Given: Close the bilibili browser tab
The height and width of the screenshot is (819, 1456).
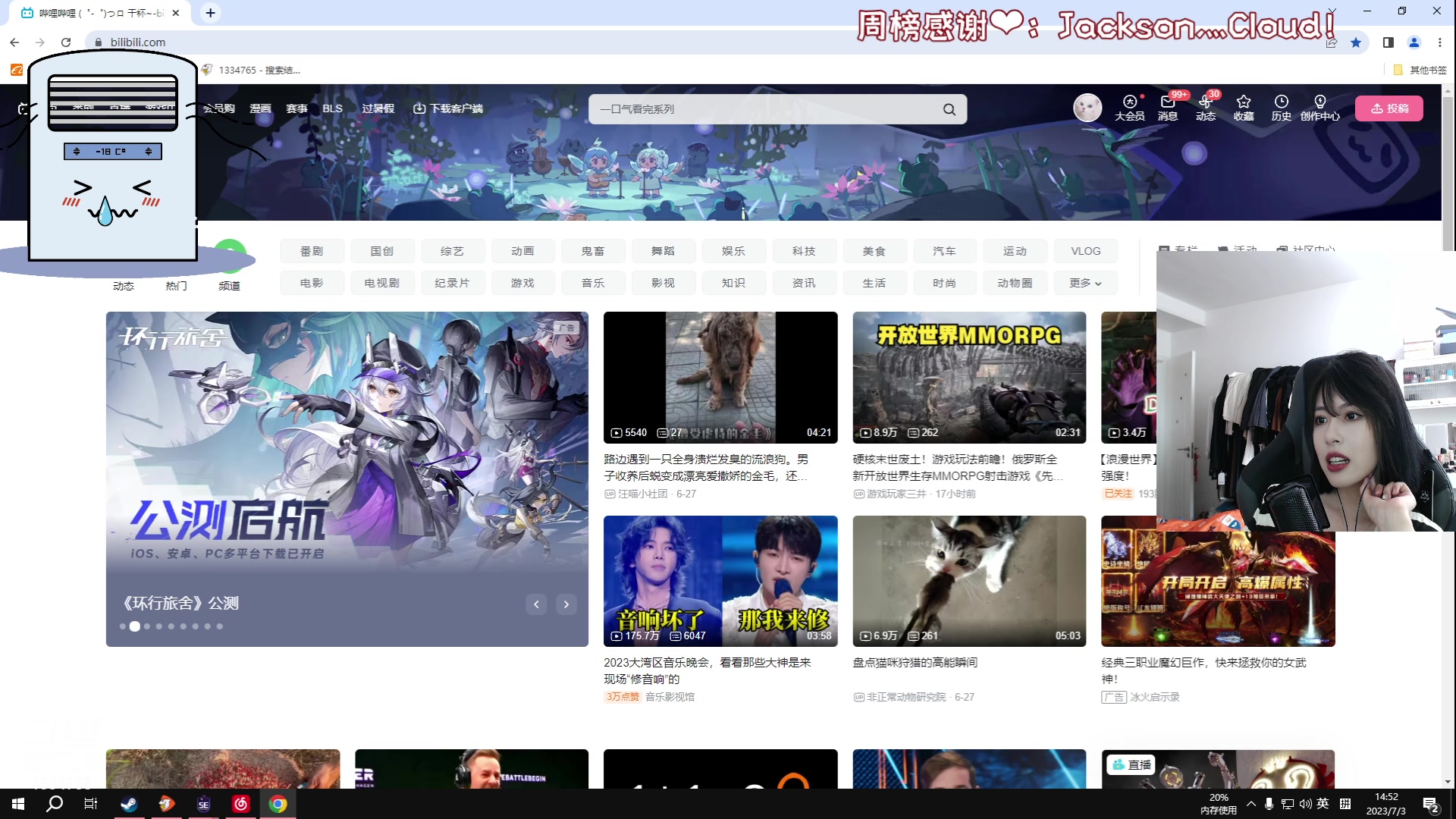Looking at the screenshot, I should click(176, 13).
